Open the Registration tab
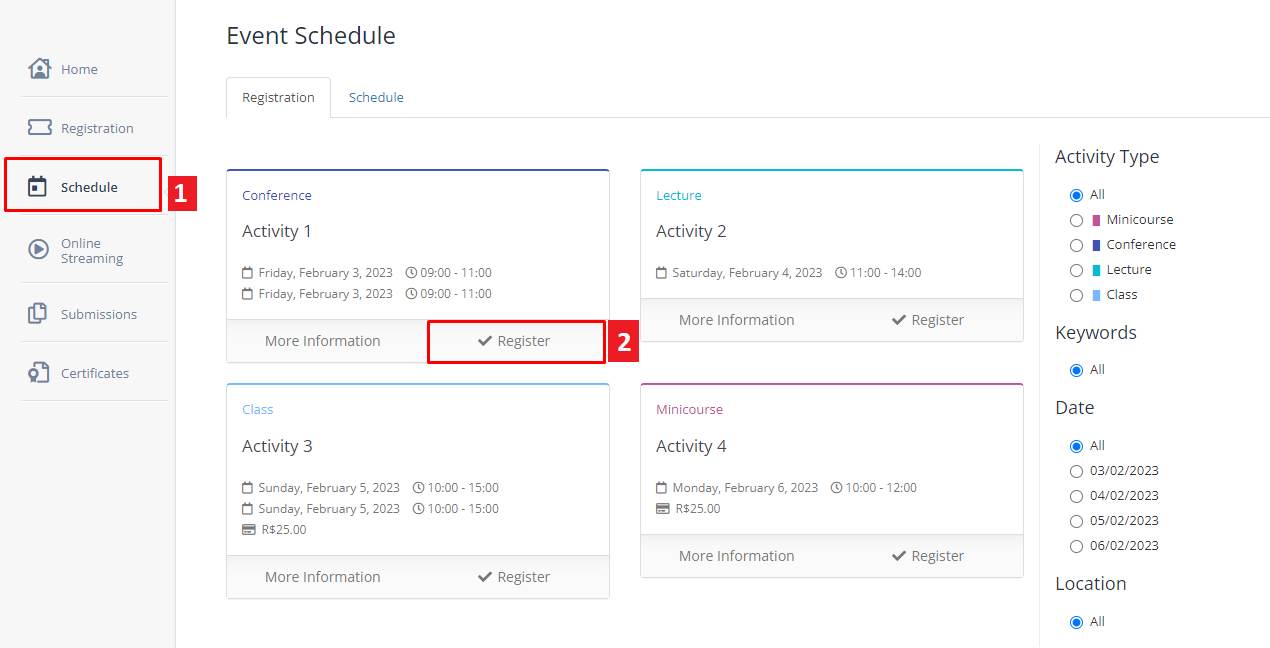This screenshot has height=648, width=1270. point(278,98)
